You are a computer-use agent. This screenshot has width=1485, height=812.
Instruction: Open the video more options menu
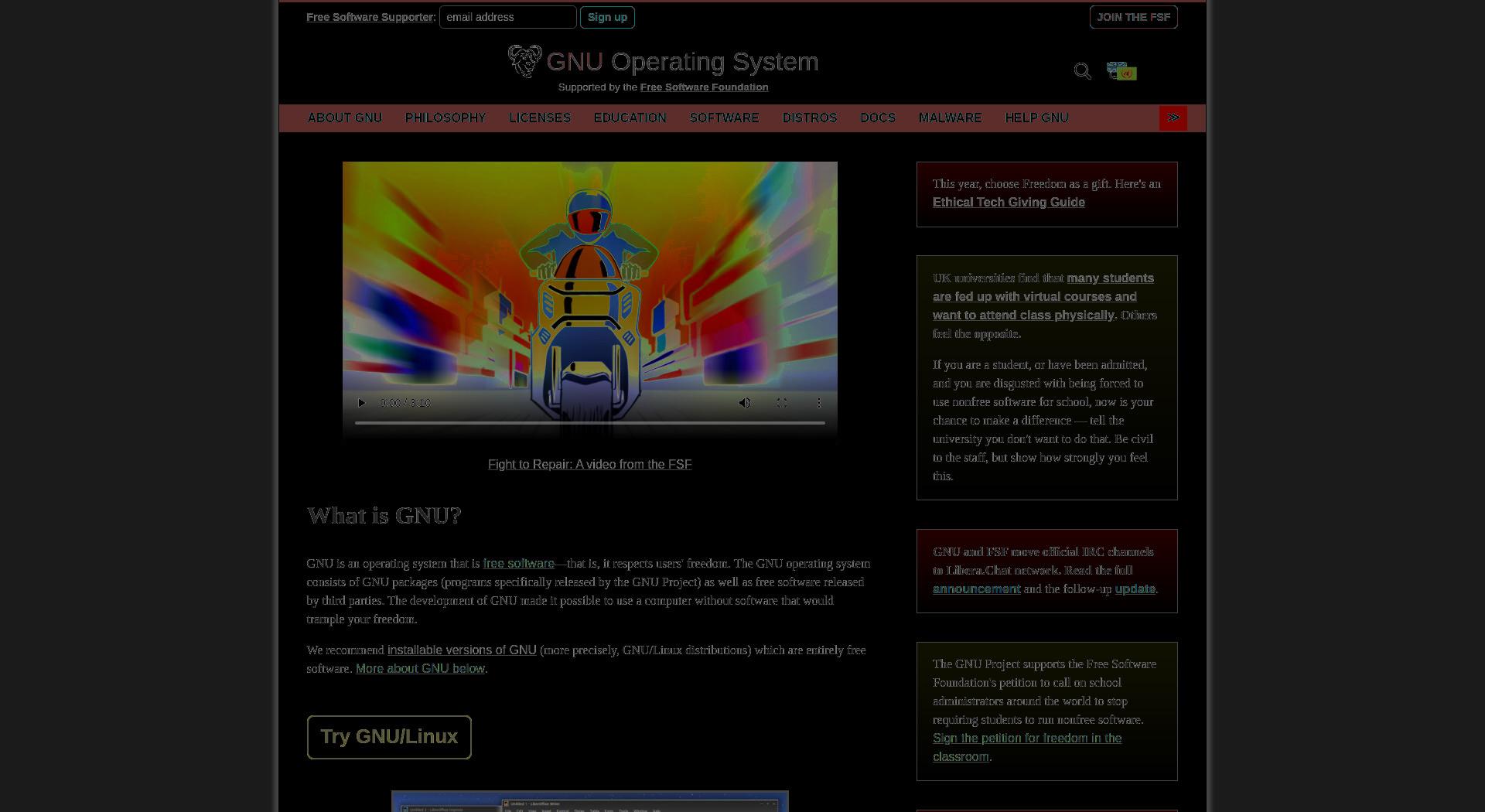[x=819, y=403]
